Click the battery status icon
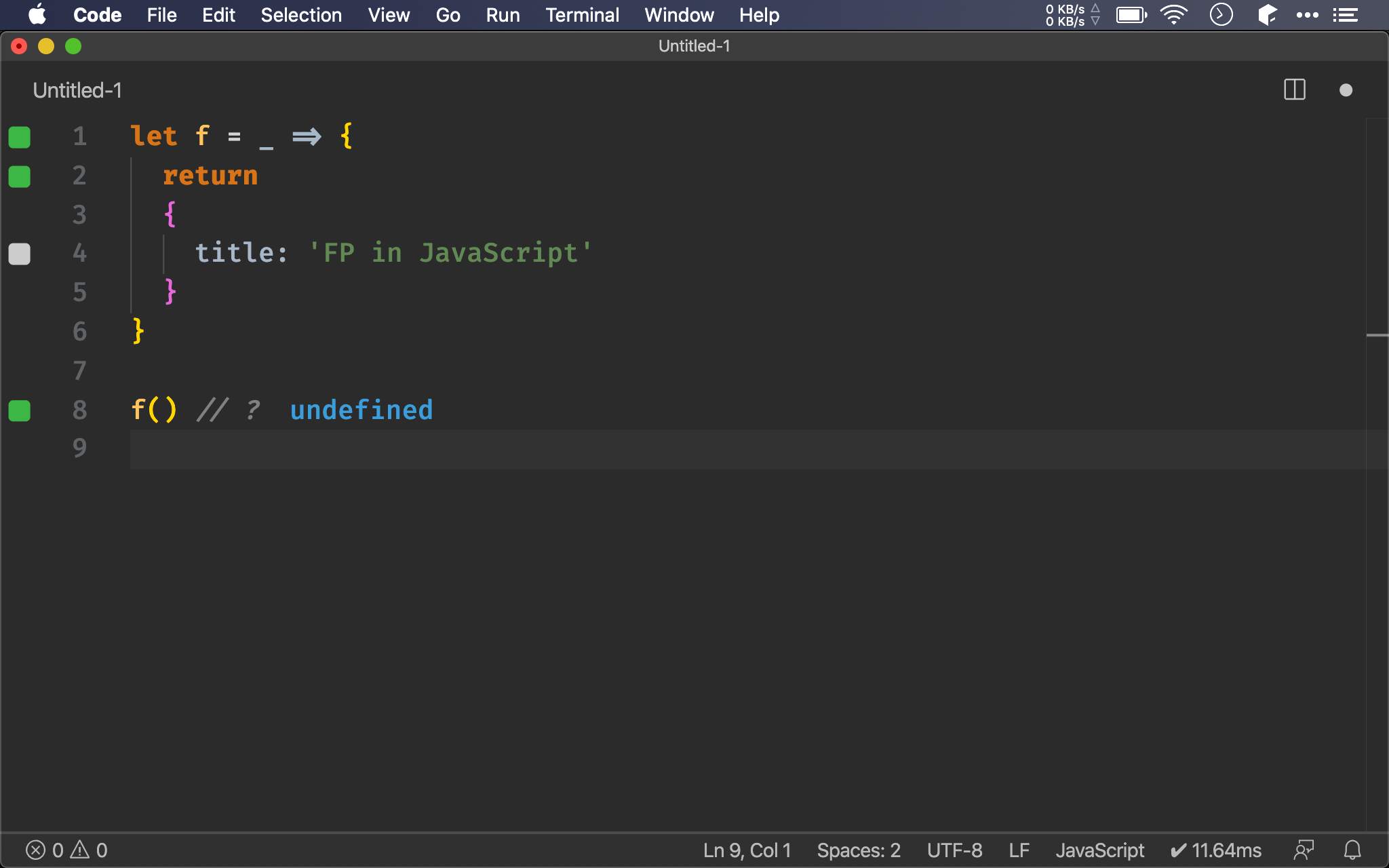Image resolution: width=1389 pixels, height=868 pixels. click(1131, 15)
